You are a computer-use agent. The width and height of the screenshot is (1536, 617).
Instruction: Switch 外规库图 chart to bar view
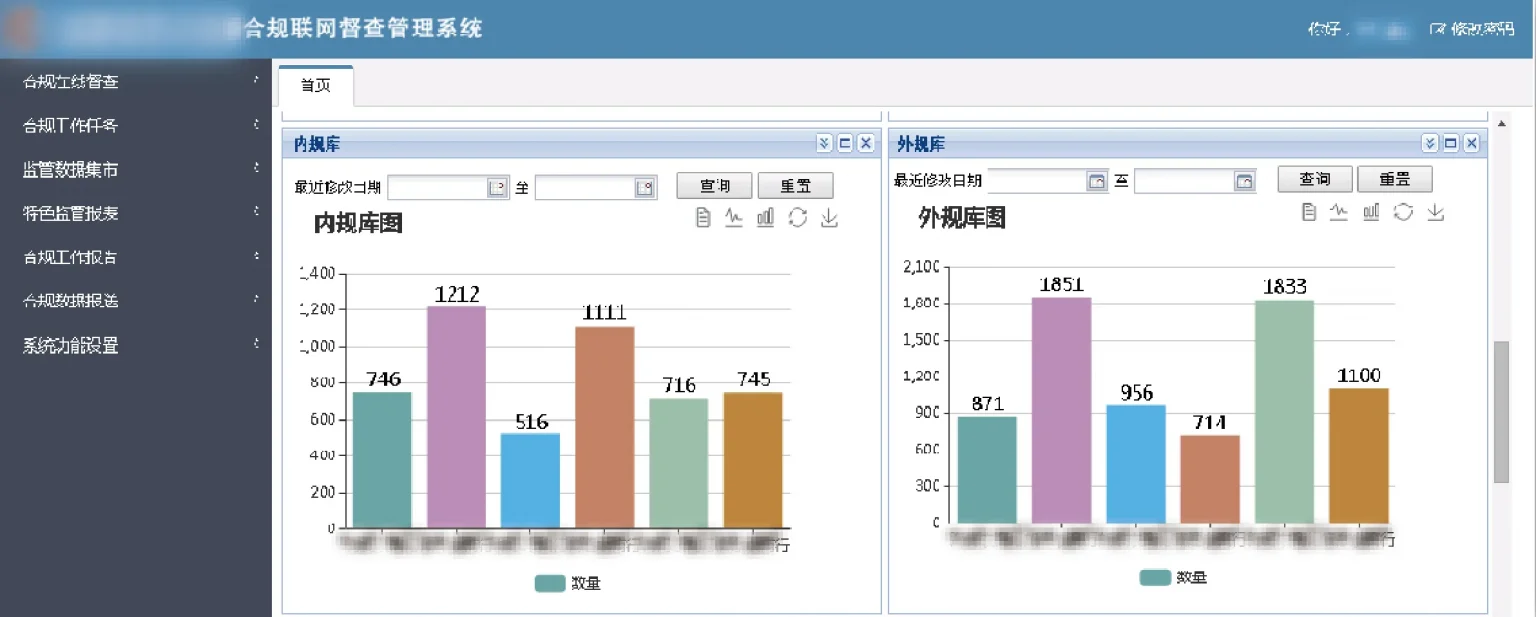(1371, 212)
